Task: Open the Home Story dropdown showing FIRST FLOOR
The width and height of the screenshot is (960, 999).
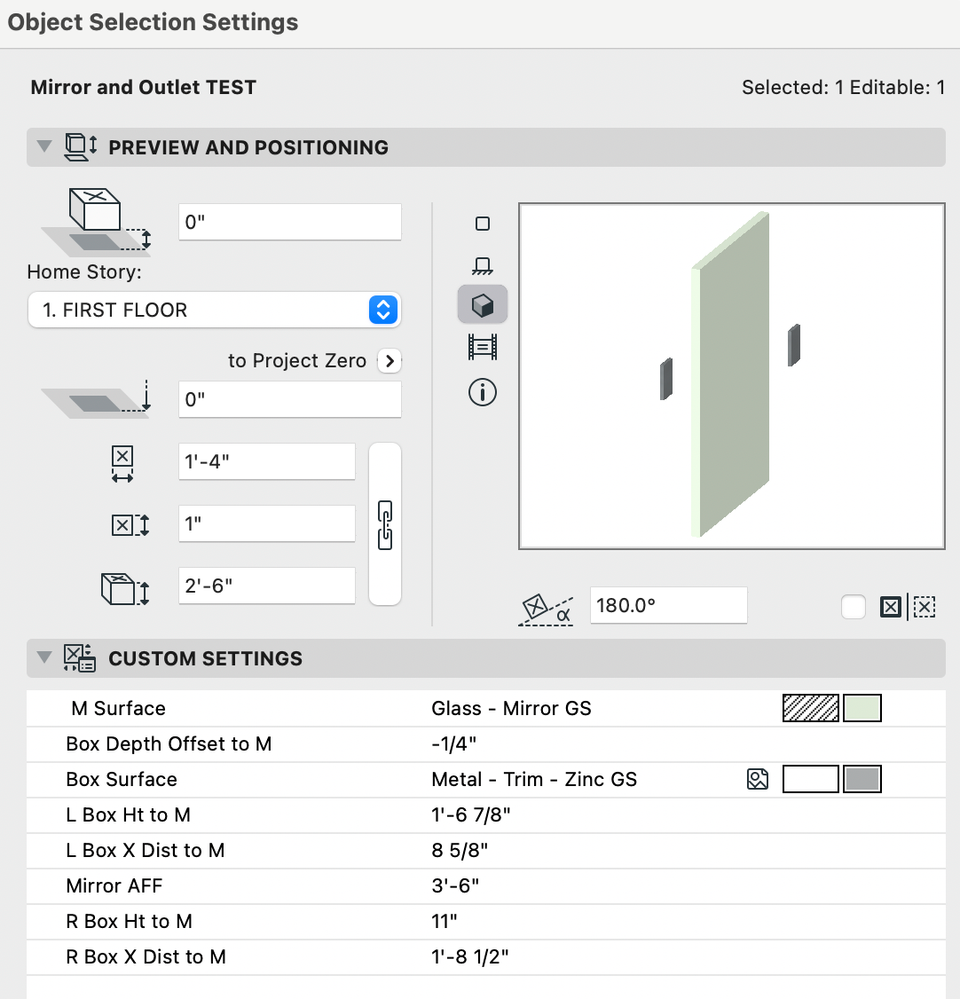Action: click(213, 310)
